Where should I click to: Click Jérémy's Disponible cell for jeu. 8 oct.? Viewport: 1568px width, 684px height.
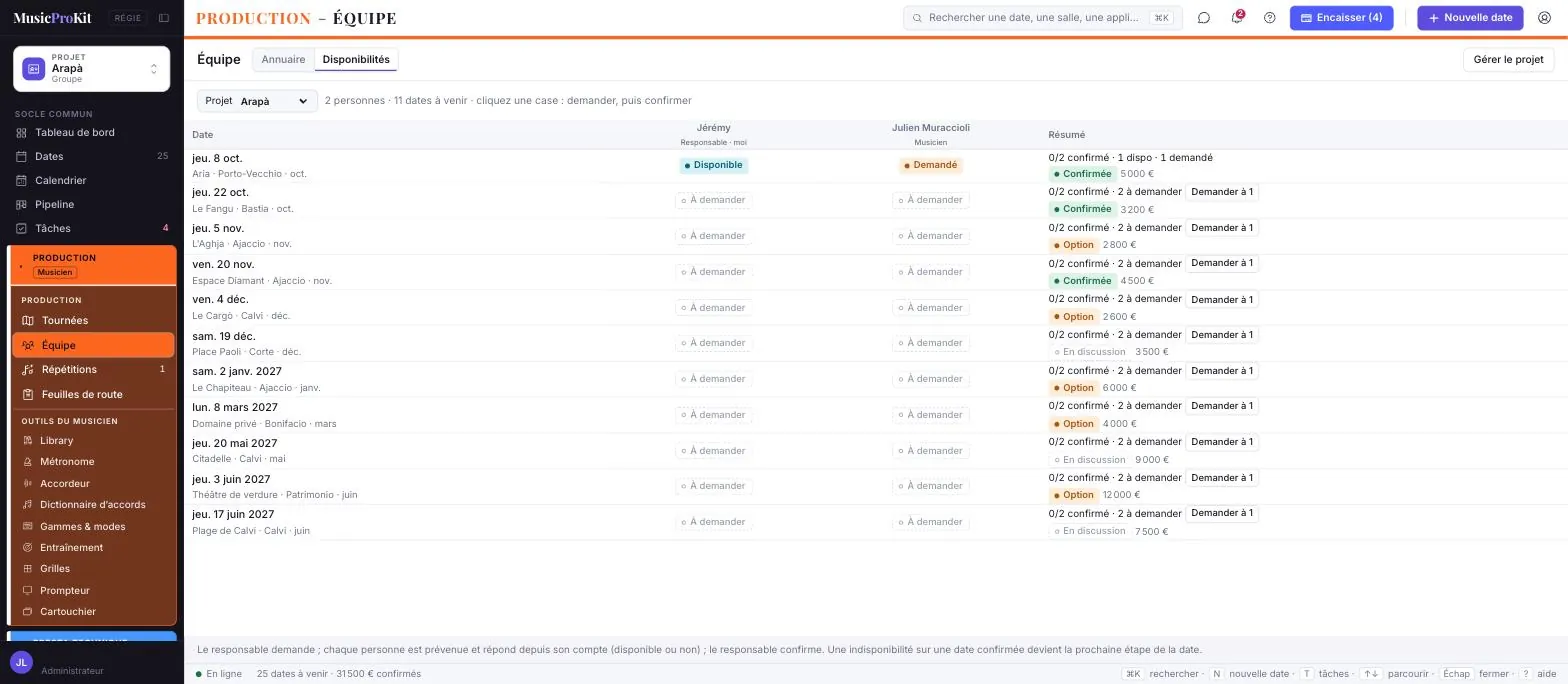tap(713, 165)
